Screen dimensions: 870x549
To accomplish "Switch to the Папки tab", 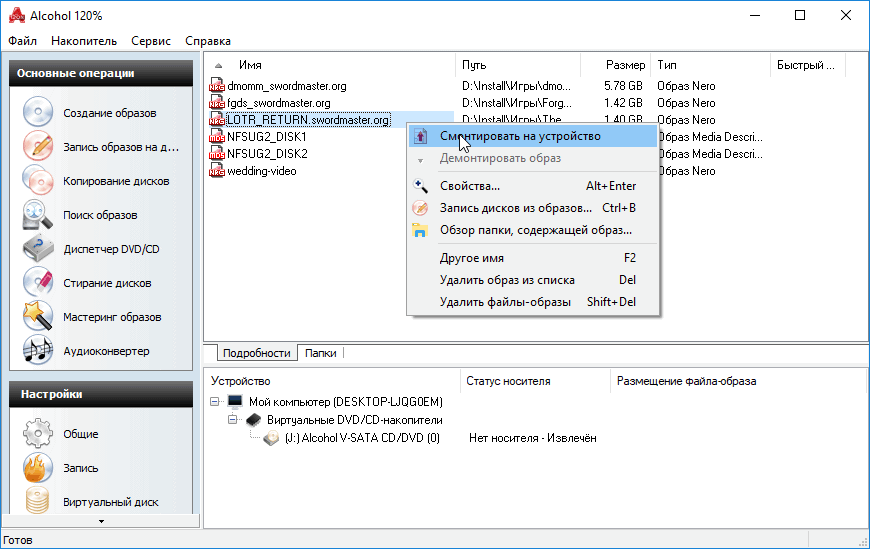I will [x=320, y=353].
